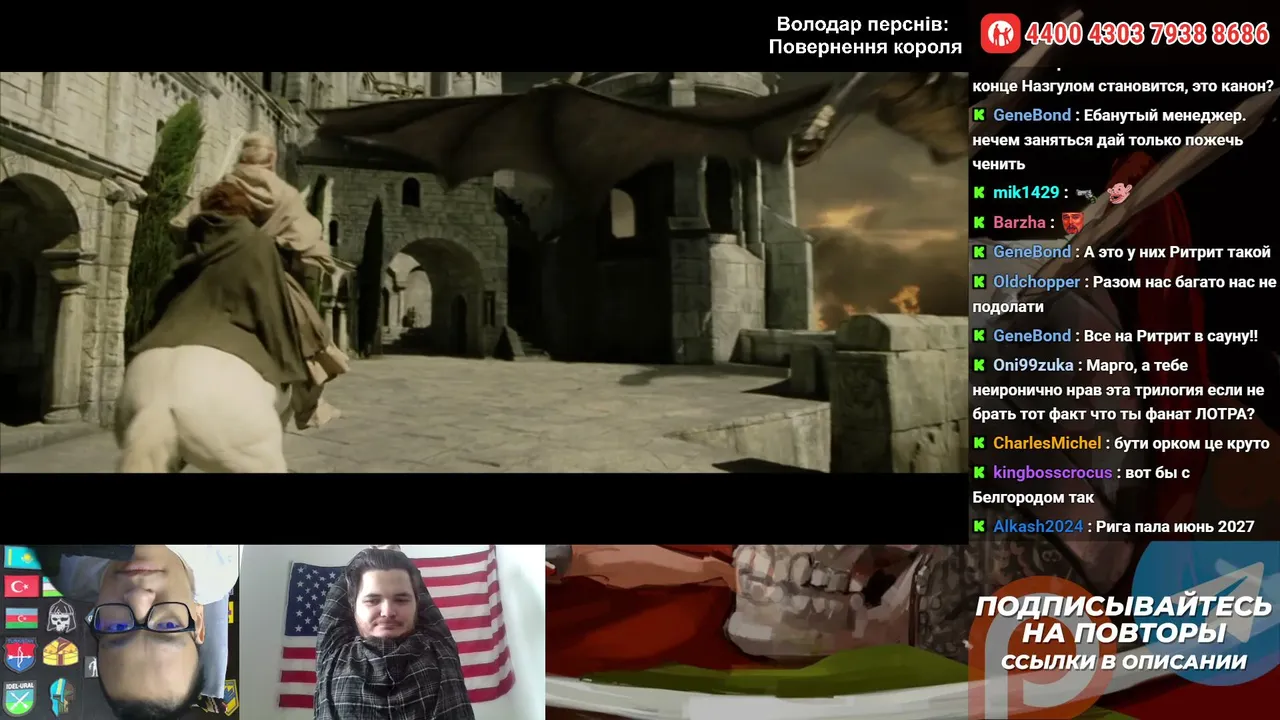Click the K badge next to kingbosscrocus
Viewport: 1280px width, 720px height.
click(x=979, y=473)
